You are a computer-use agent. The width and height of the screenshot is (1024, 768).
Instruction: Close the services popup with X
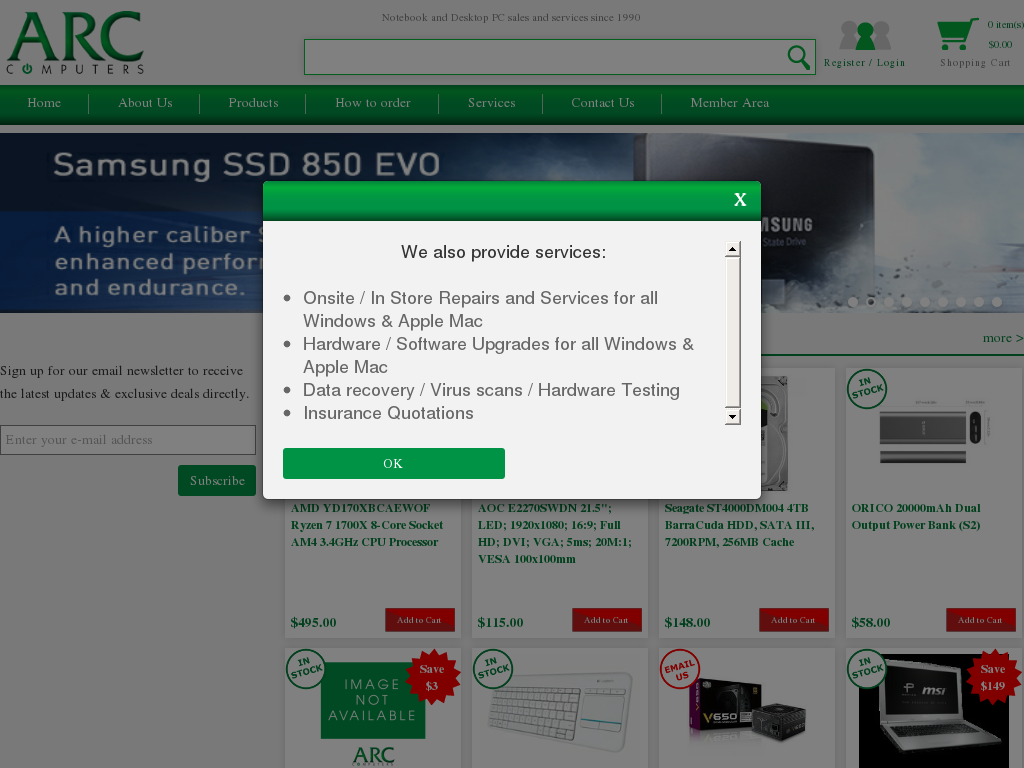point(740,200)
